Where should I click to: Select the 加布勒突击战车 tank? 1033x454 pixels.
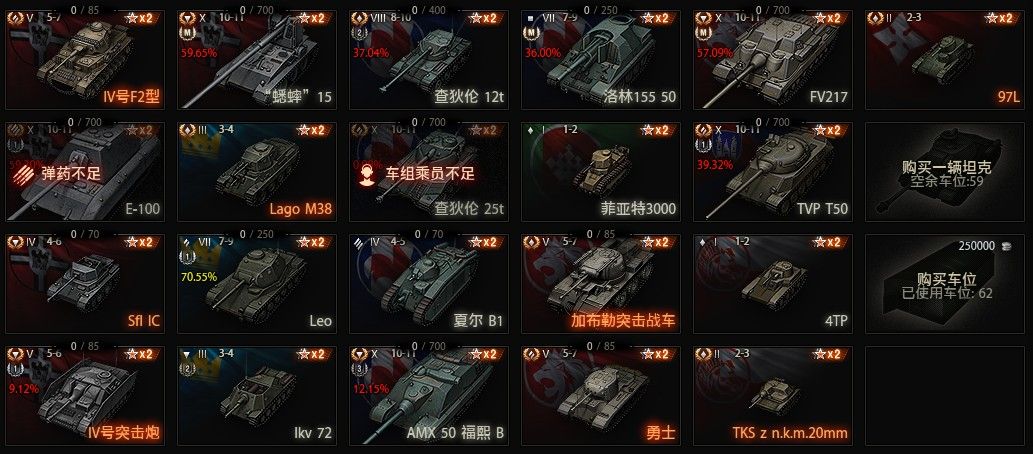click(x=601, y=283)
